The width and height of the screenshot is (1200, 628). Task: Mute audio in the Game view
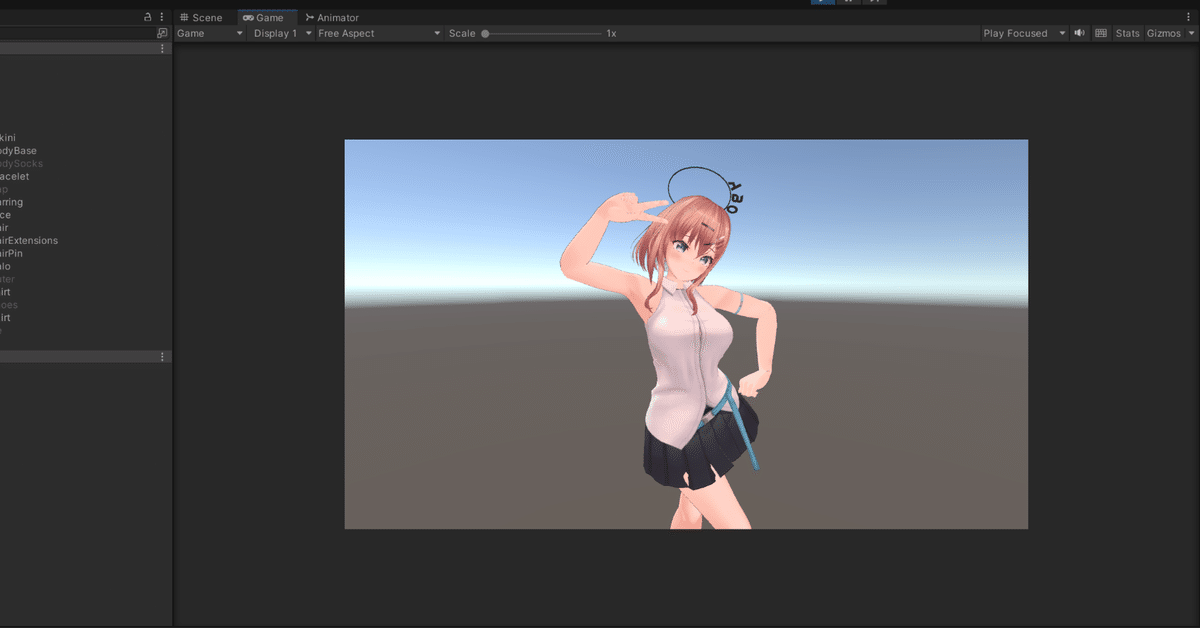[x=1079, y=32]
